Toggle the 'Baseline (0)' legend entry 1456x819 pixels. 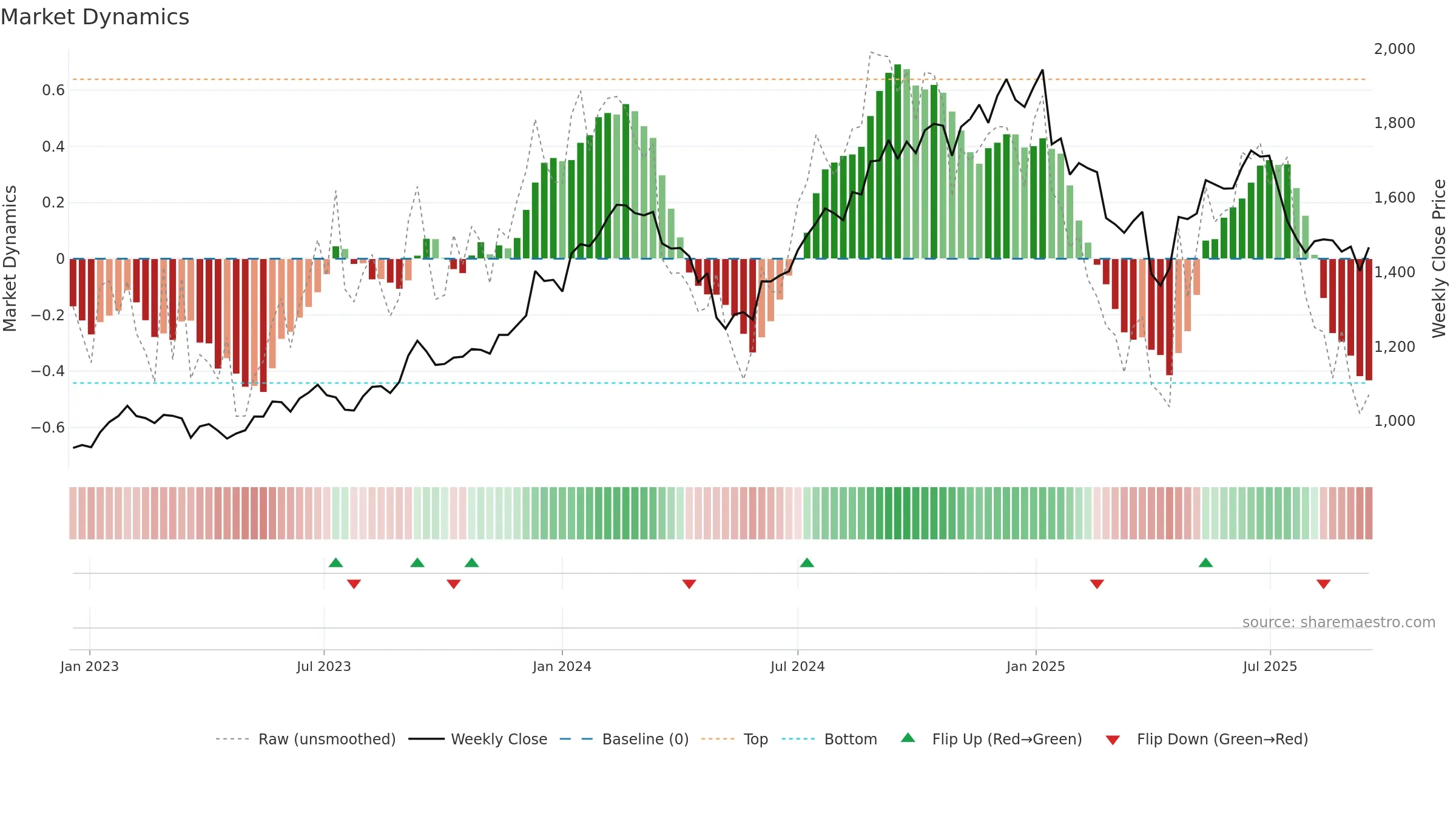coord(624,739)
